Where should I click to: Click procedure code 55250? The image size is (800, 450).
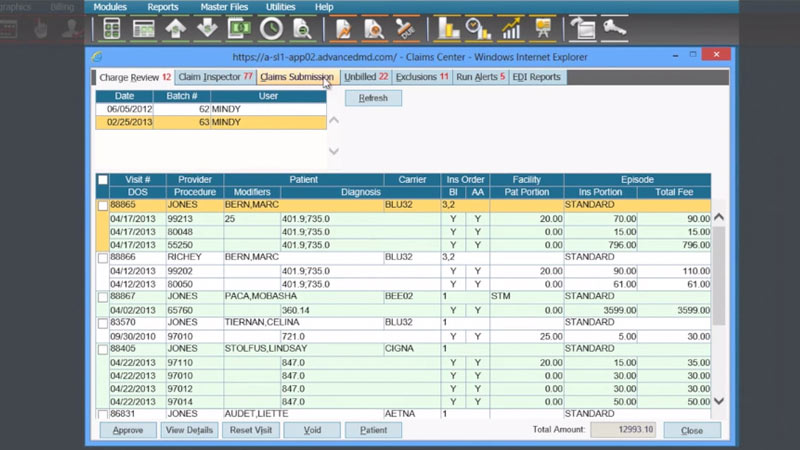pyautogui.click(x=180, y=245)
